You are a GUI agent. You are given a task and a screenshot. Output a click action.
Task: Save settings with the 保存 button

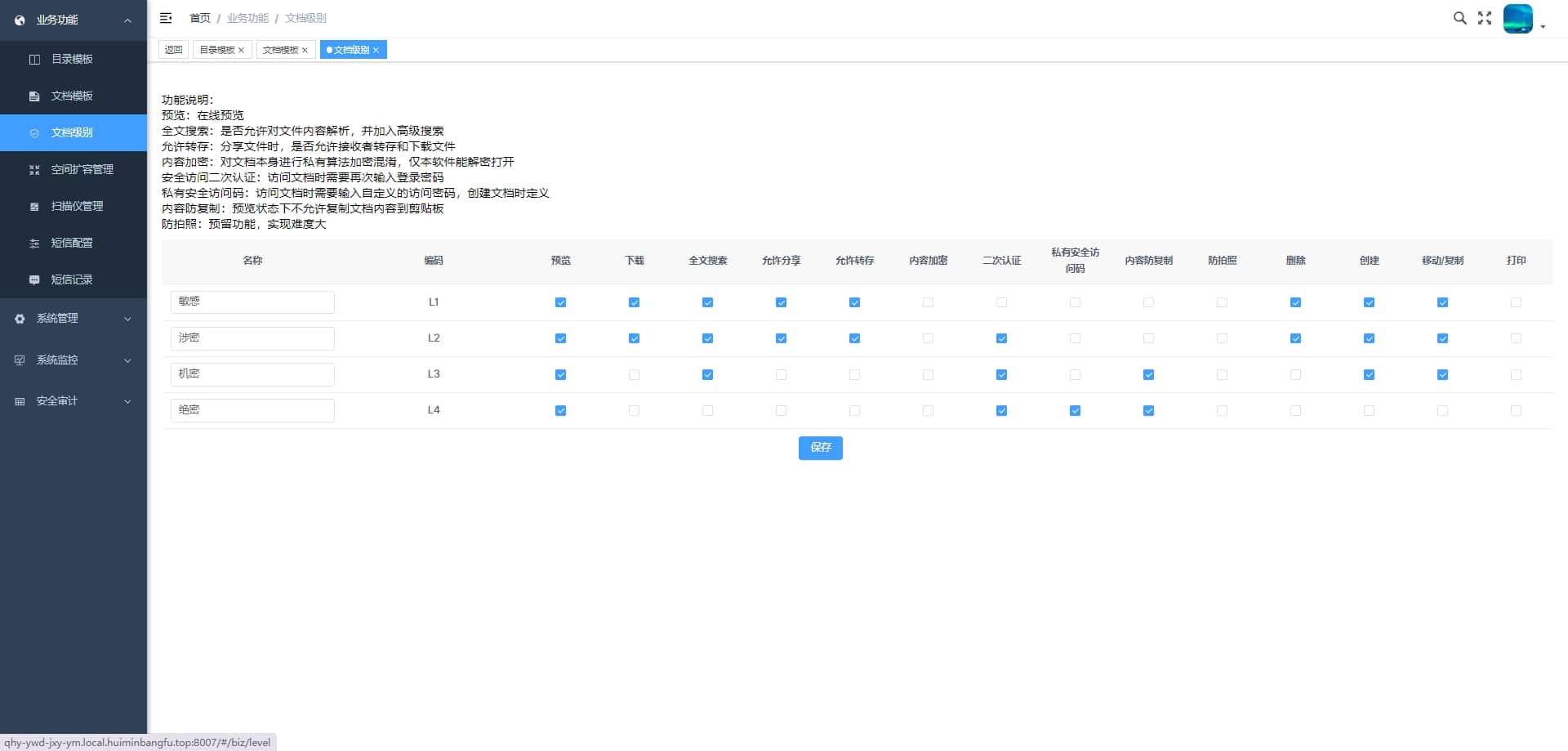820,448
